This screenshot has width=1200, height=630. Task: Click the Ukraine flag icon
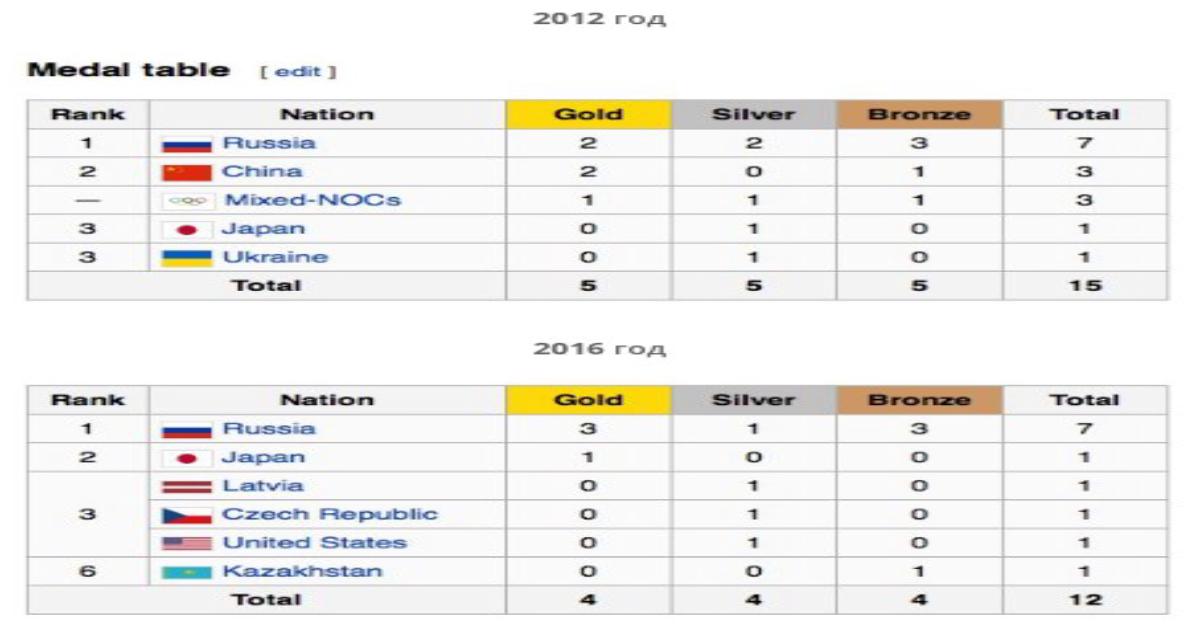tap(187, 258)
